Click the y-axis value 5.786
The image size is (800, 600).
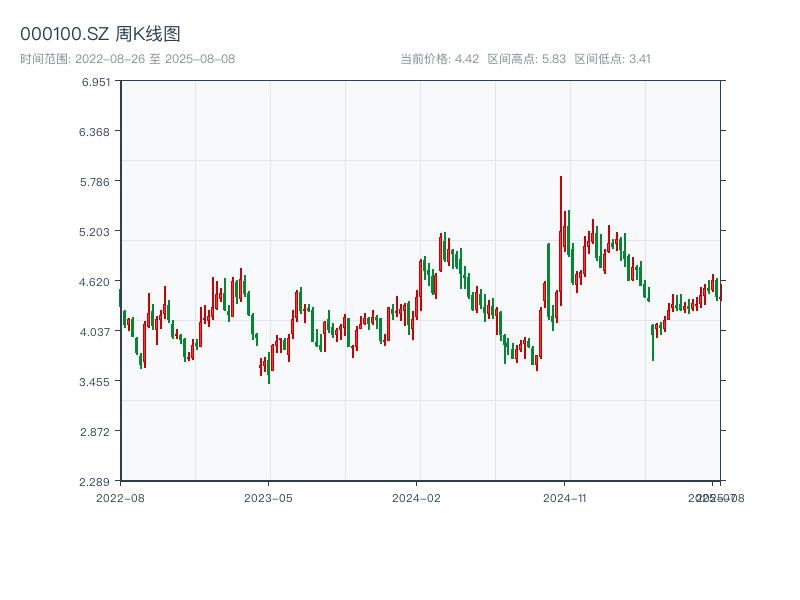tap(95, 182)
